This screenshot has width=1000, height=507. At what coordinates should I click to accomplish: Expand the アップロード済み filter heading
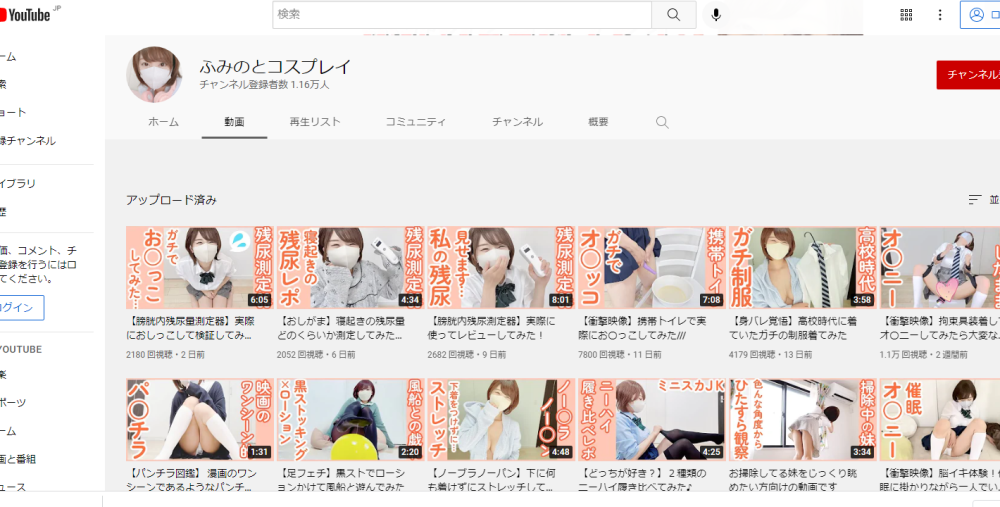coord(171,200)
